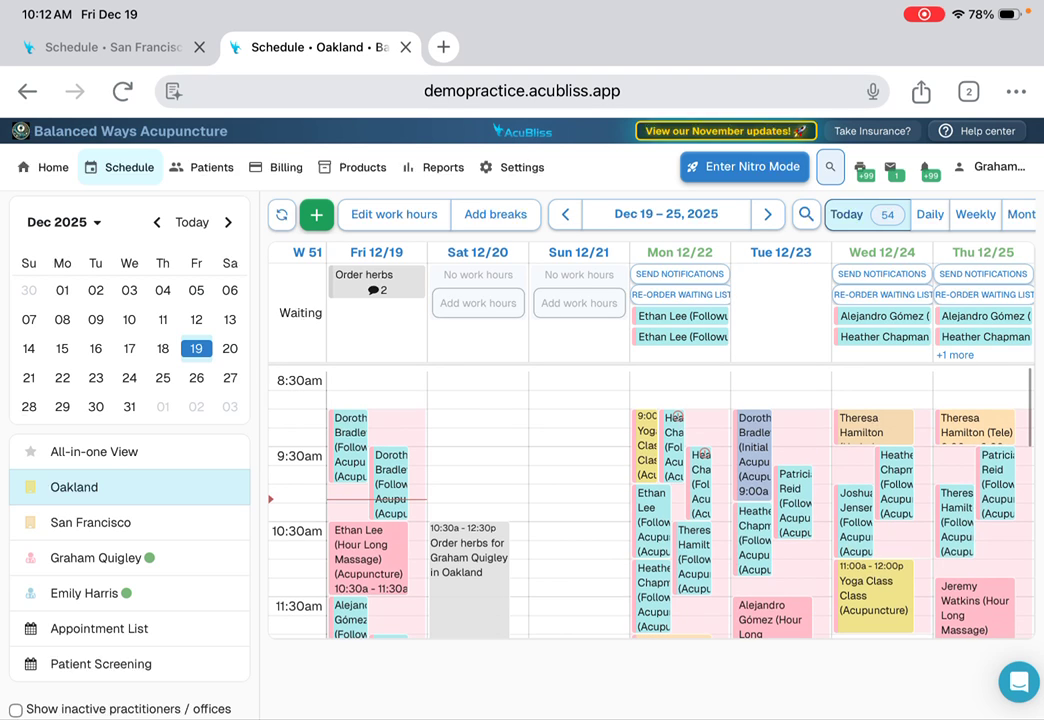Open the Billing menu

(x=276, y=167)
